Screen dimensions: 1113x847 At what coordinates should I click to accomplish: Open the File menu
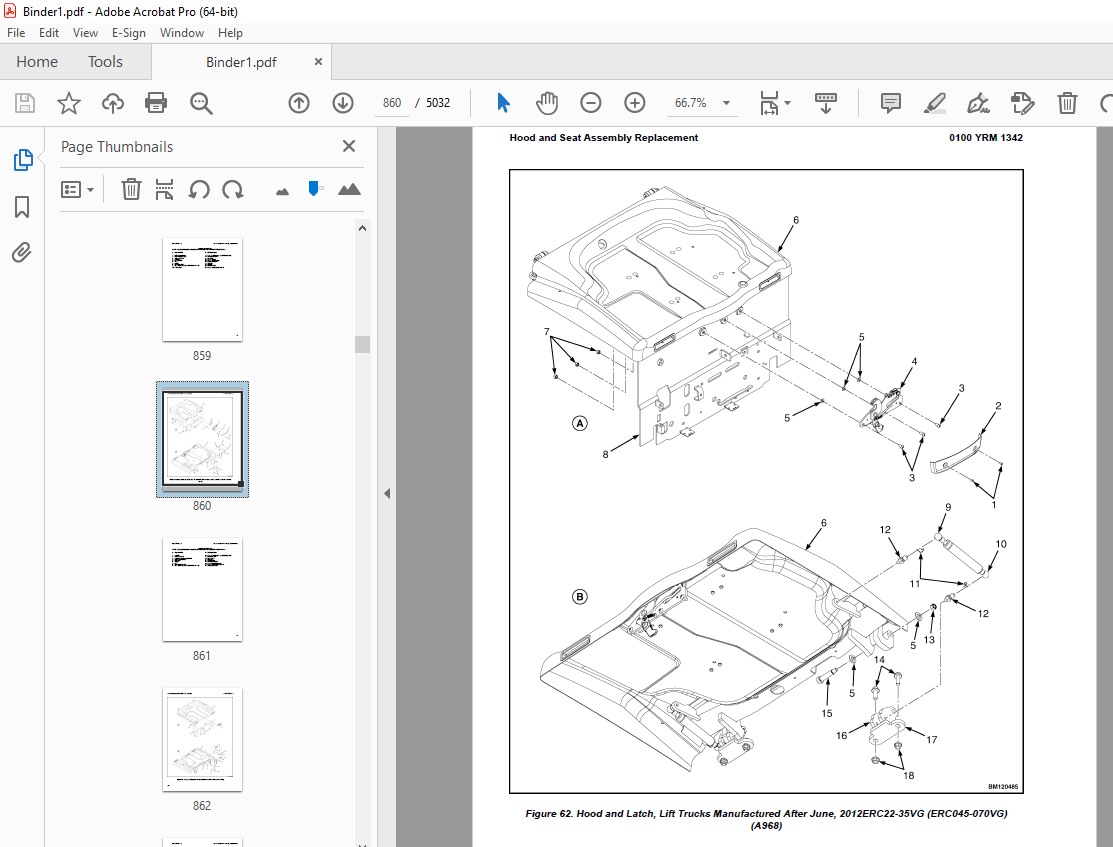pos(16,33)
